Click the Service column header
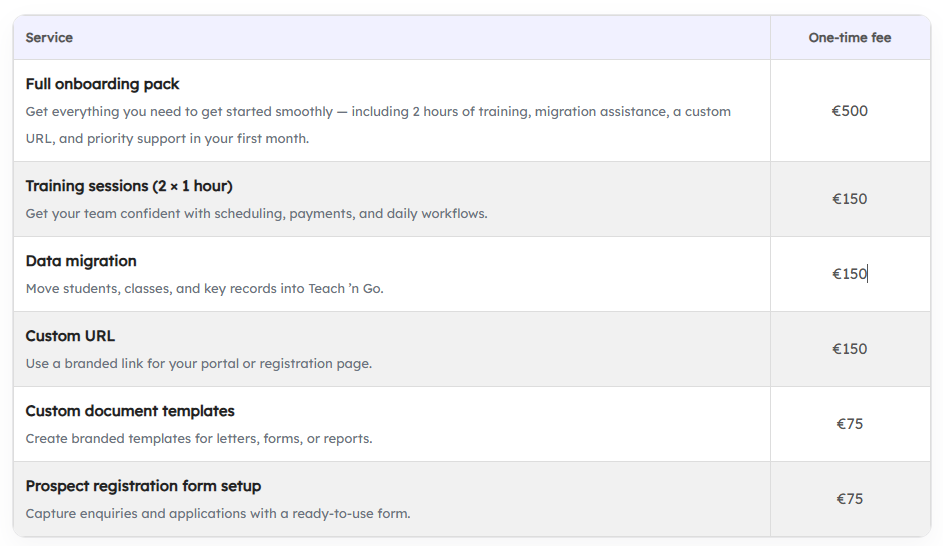943x546 pixels. coord(49,38)
